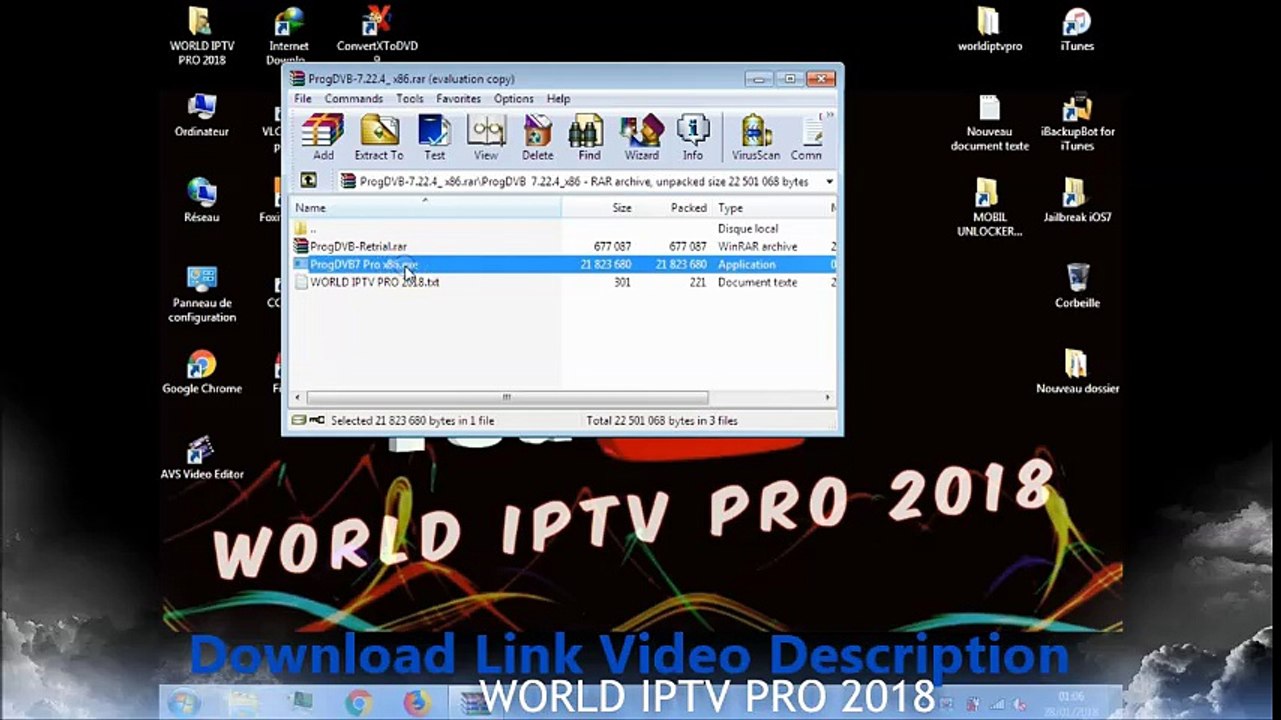Expand the archive path dropdown arrow

tap(829, 182)
